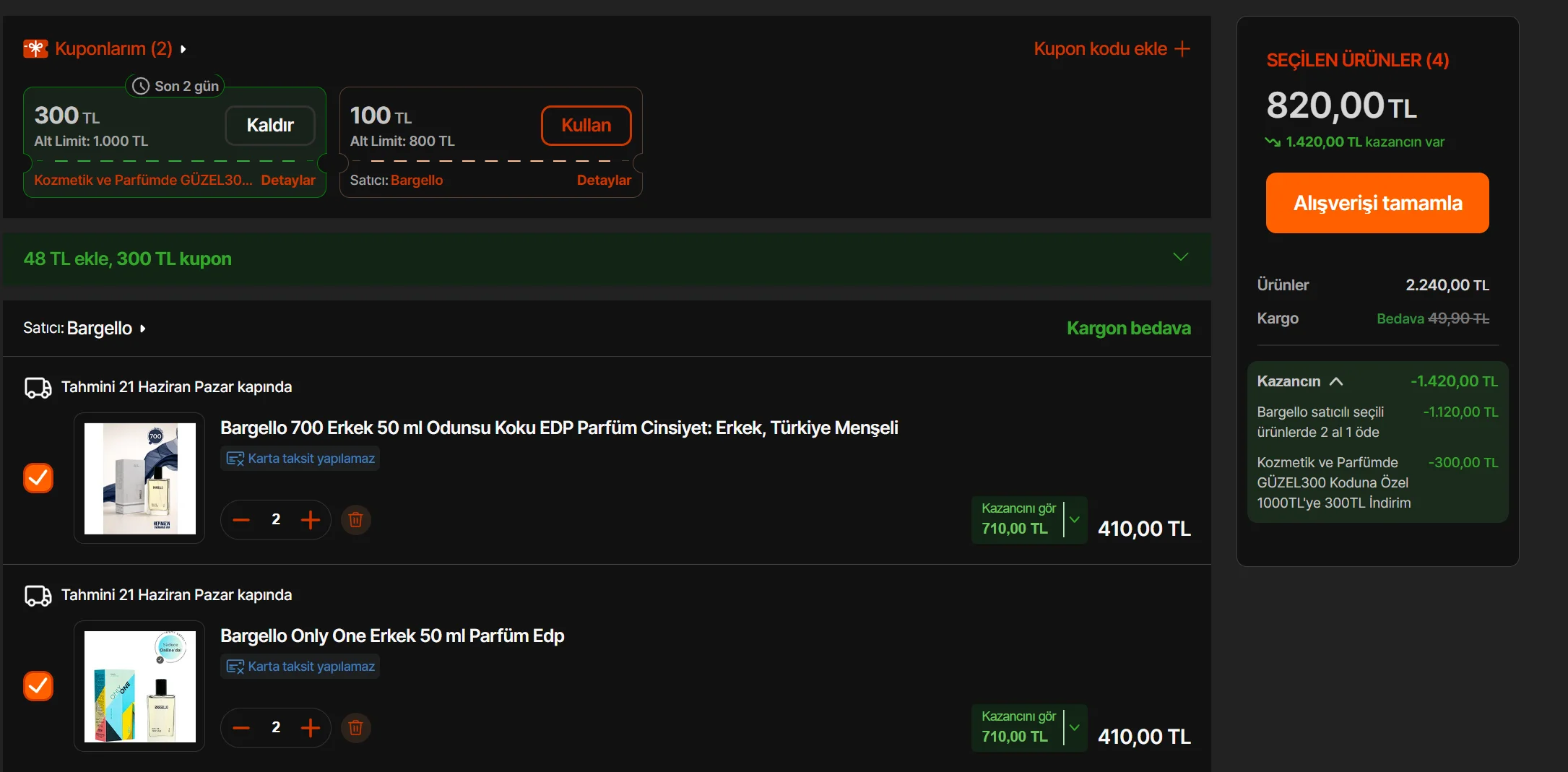The width and height of the screenshot is (1568, 772).
Task: Expand Kazancını gör dropdown for Bargello 700
Action: 1075,519
